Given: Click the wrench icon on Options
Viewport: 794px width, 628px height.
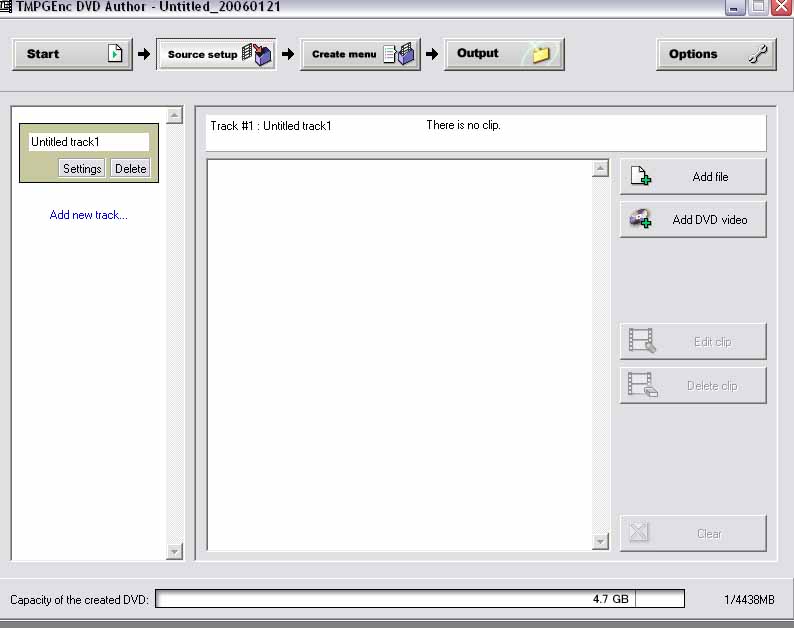Looking at the screenshot, I should point(758,54).
